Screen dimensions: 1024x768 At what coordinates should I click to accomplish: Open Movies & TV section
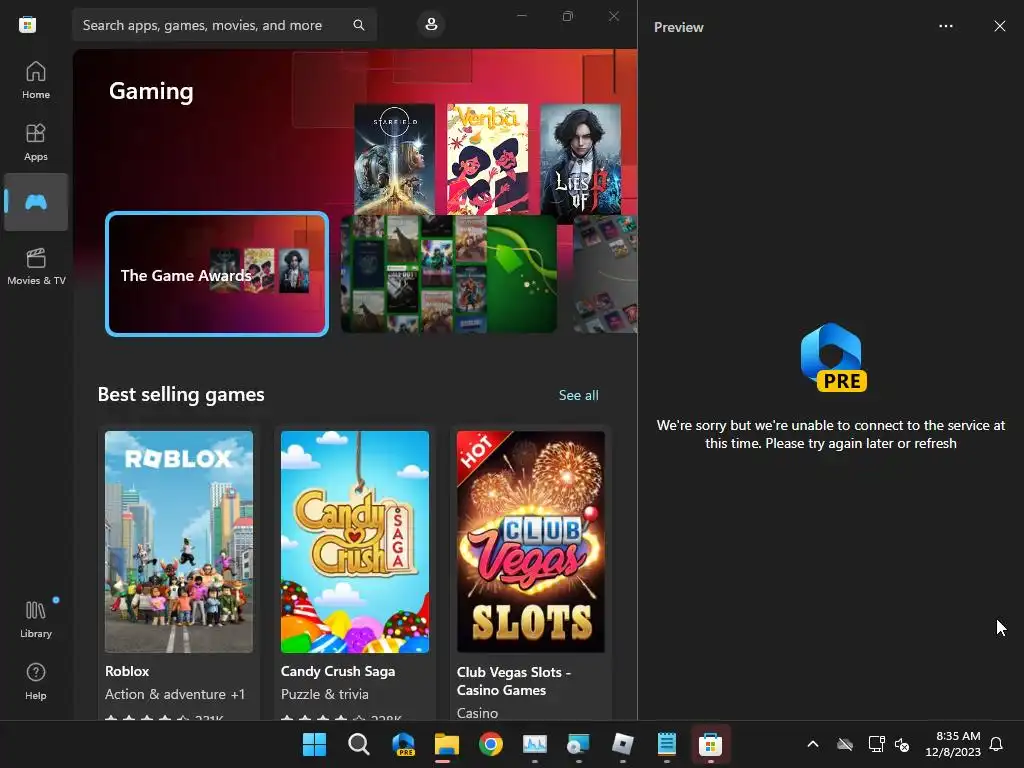pyautogui.click(x=36, y=266)
